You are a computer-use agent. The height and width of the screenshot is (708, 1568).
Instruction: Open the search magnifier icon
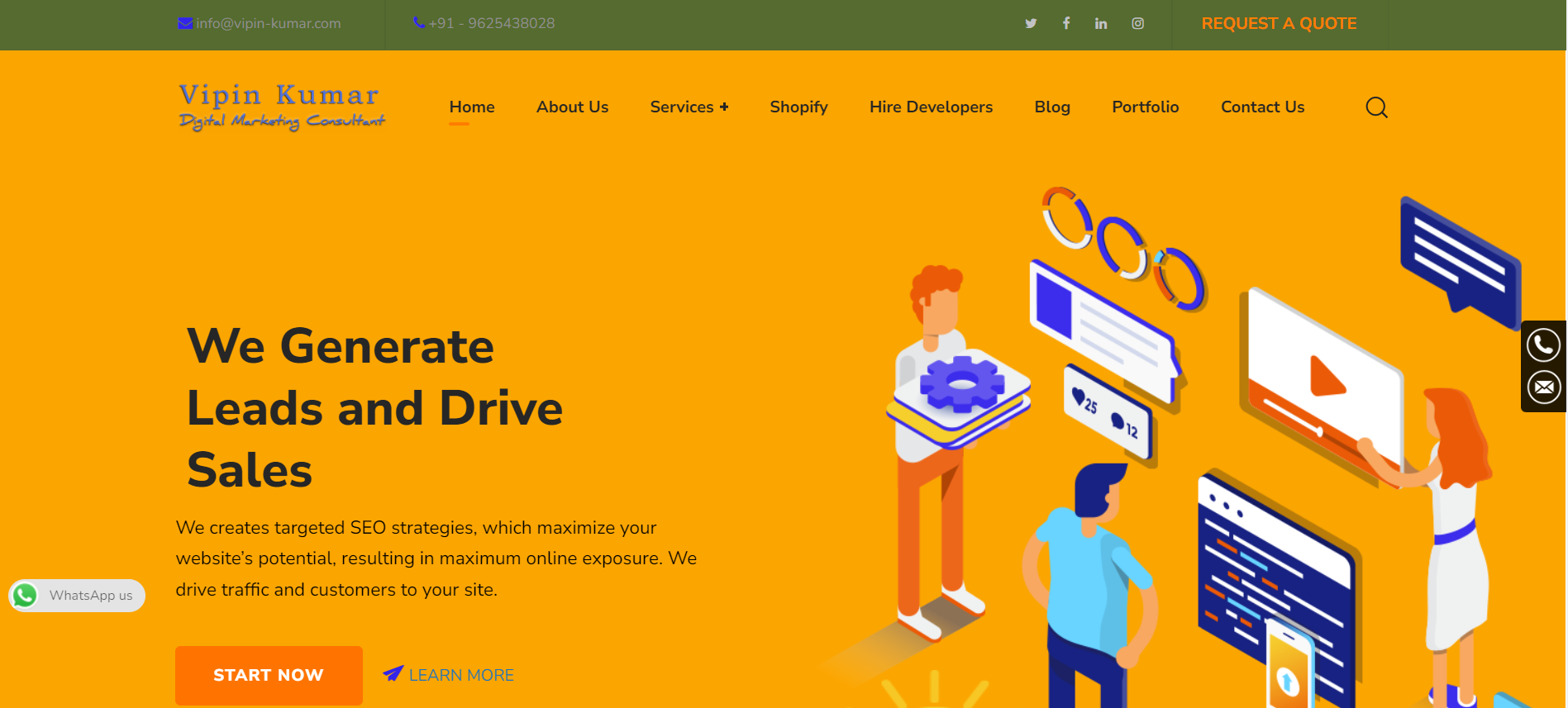point(1376,107)
